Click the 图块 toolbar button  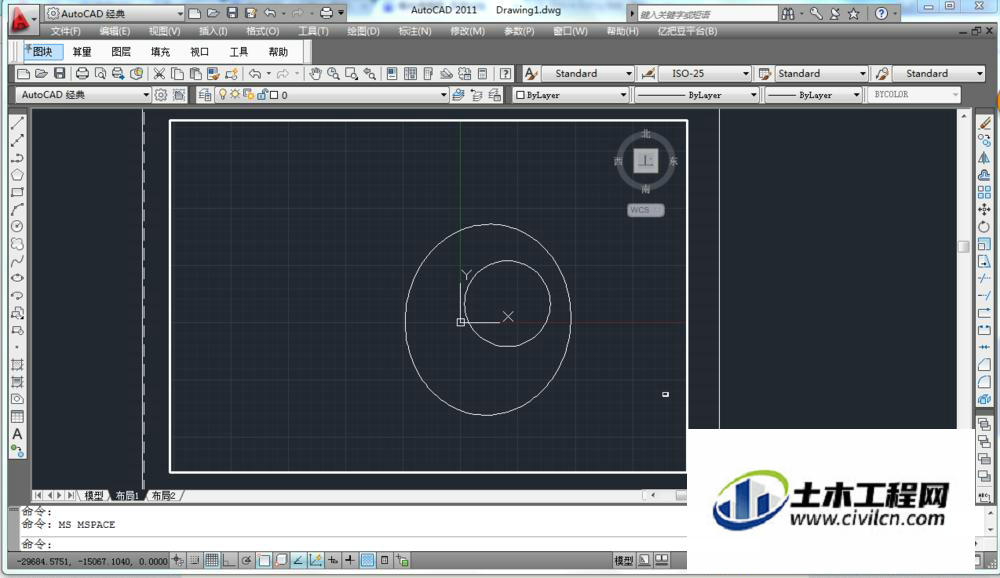tap(43, 52)
